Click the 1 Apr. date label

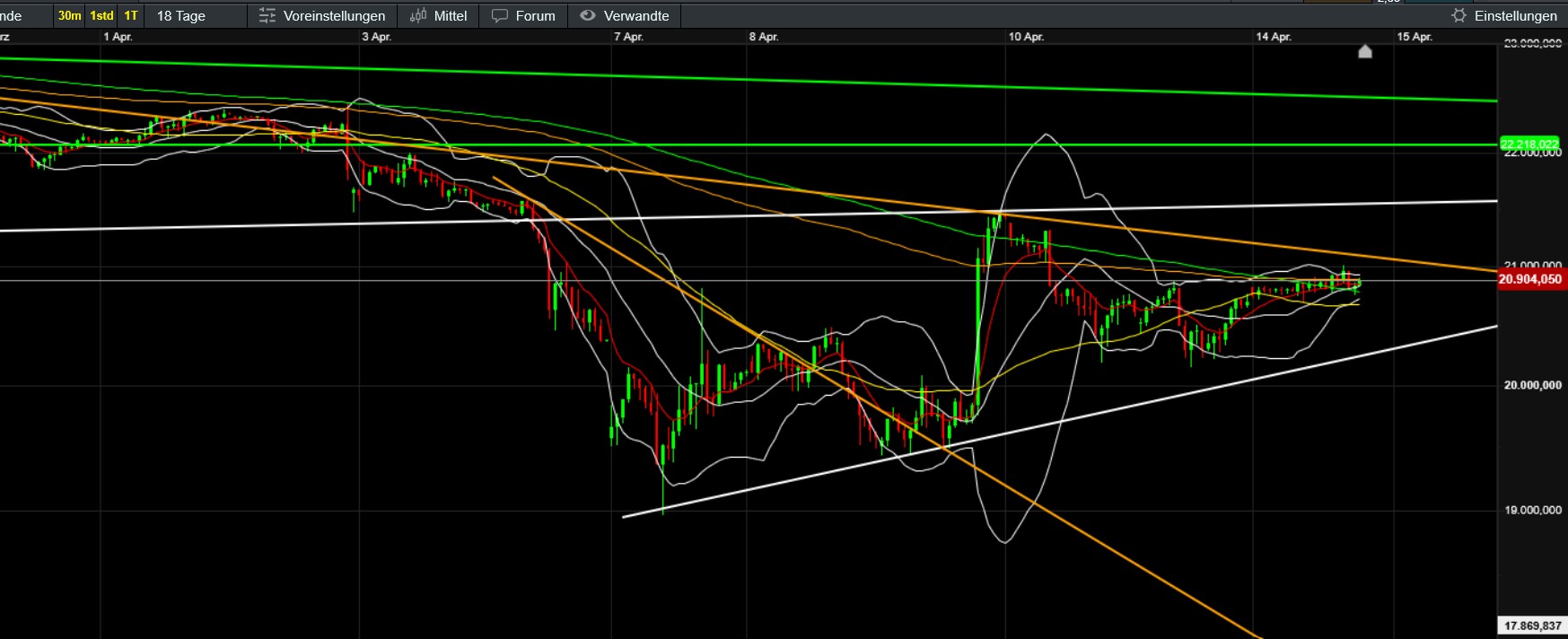(x=118, y=37)
